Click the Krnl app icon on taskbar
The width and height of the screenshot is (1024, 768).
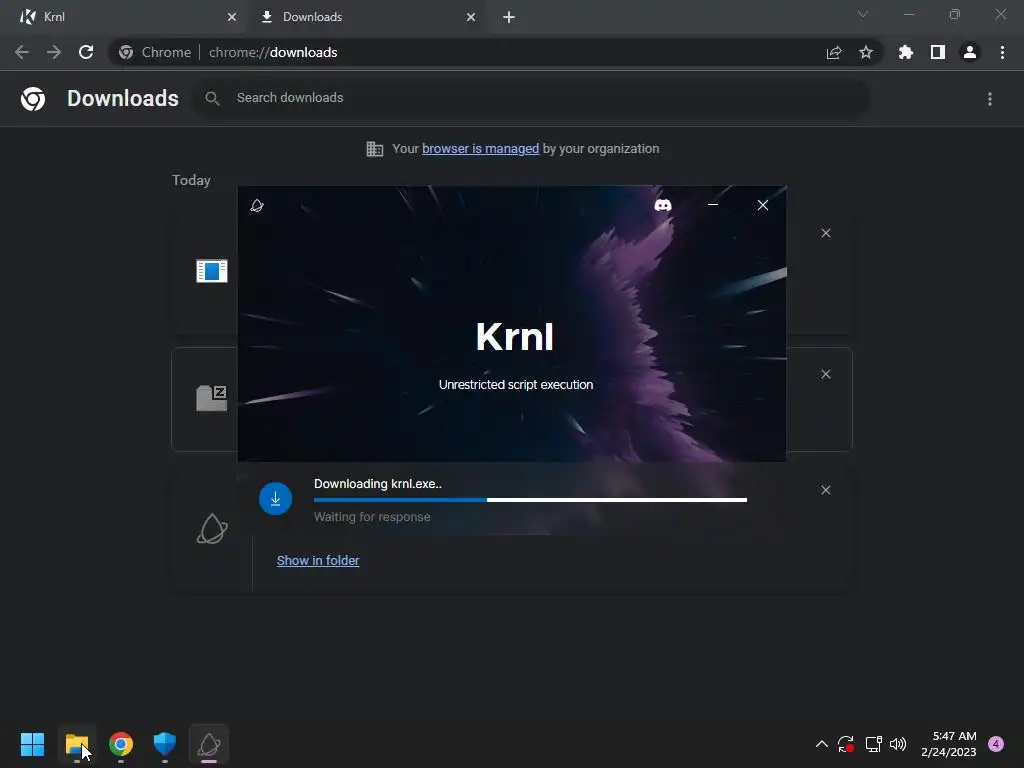[x=209, y=744]
